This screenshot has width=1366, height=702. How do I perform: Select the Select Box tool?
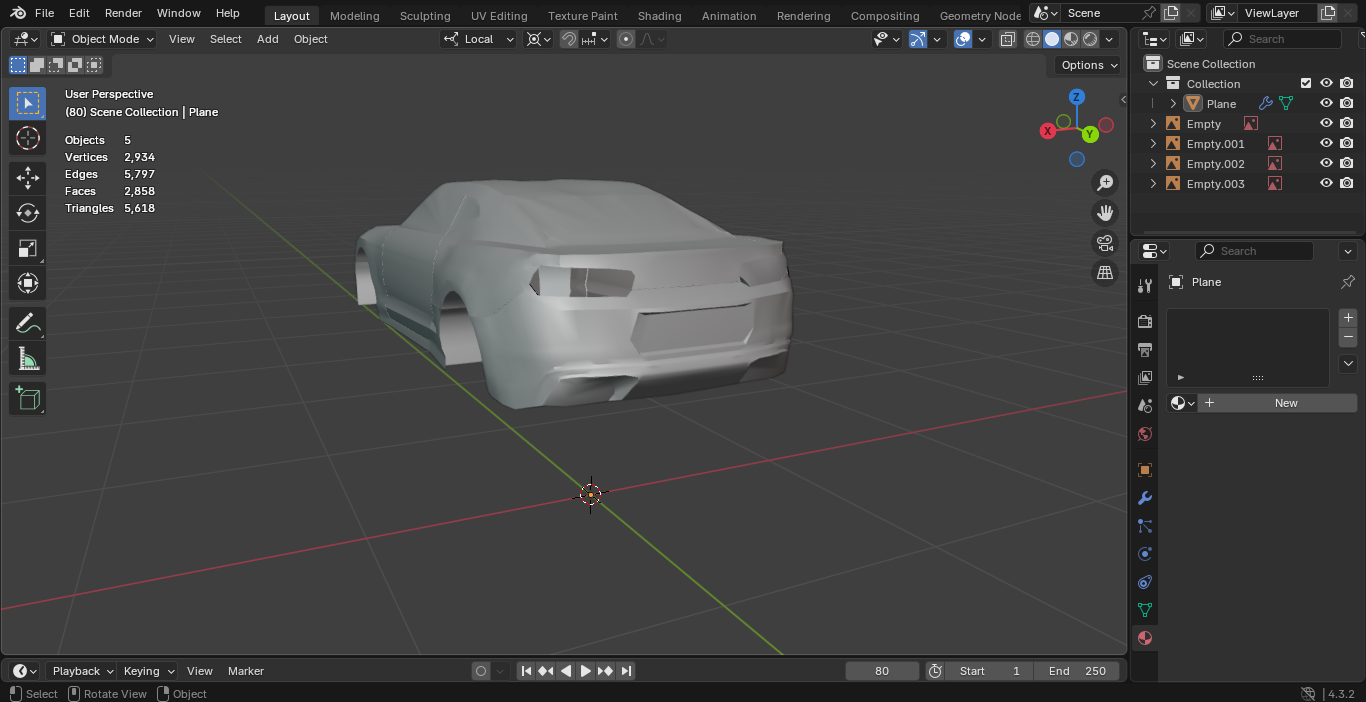27,103
